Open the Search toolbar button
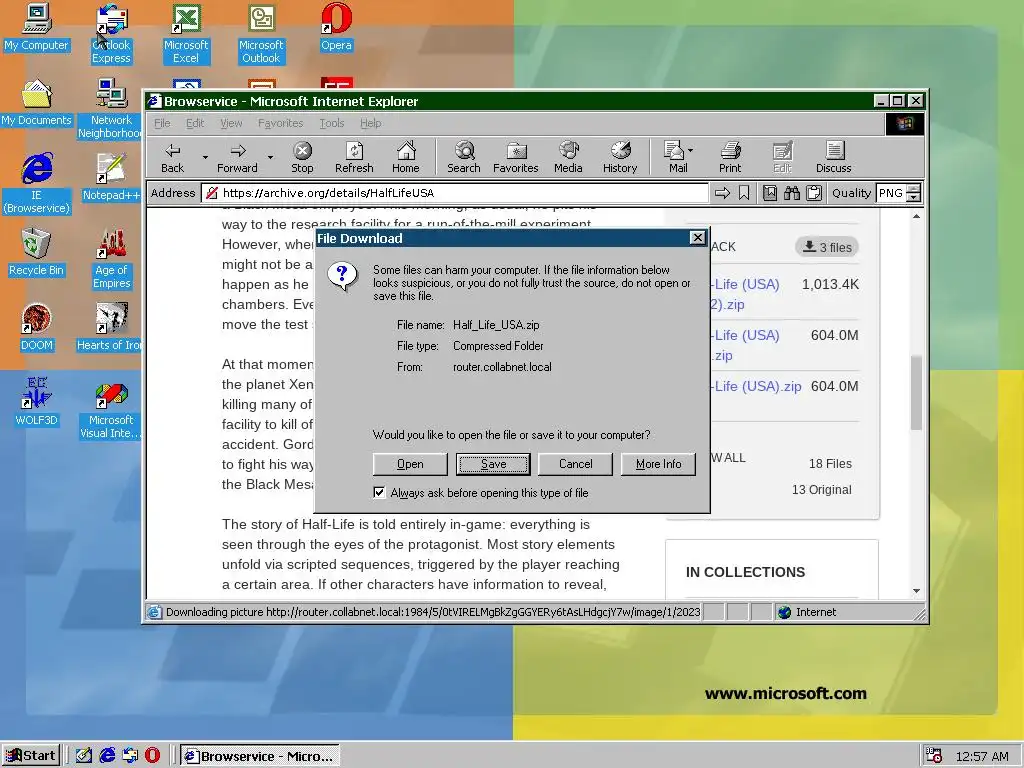 [464, 157]
